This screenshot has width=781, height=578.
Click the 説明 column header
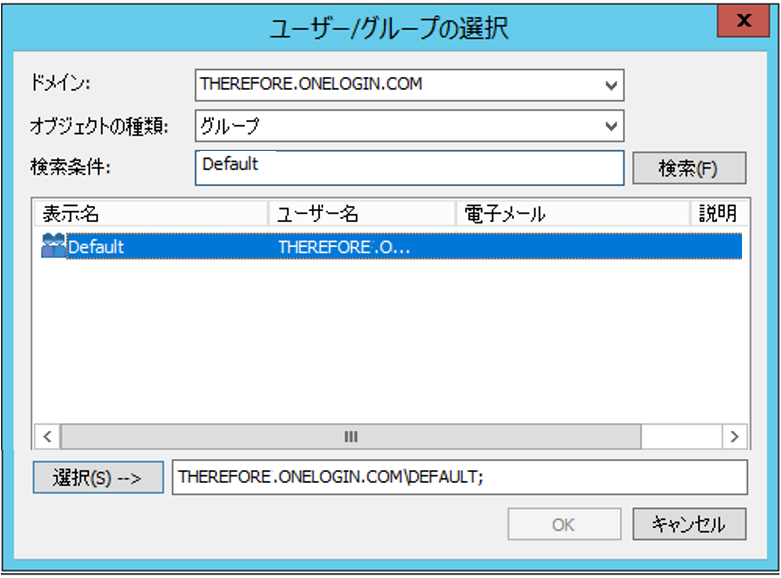[719, 214]
